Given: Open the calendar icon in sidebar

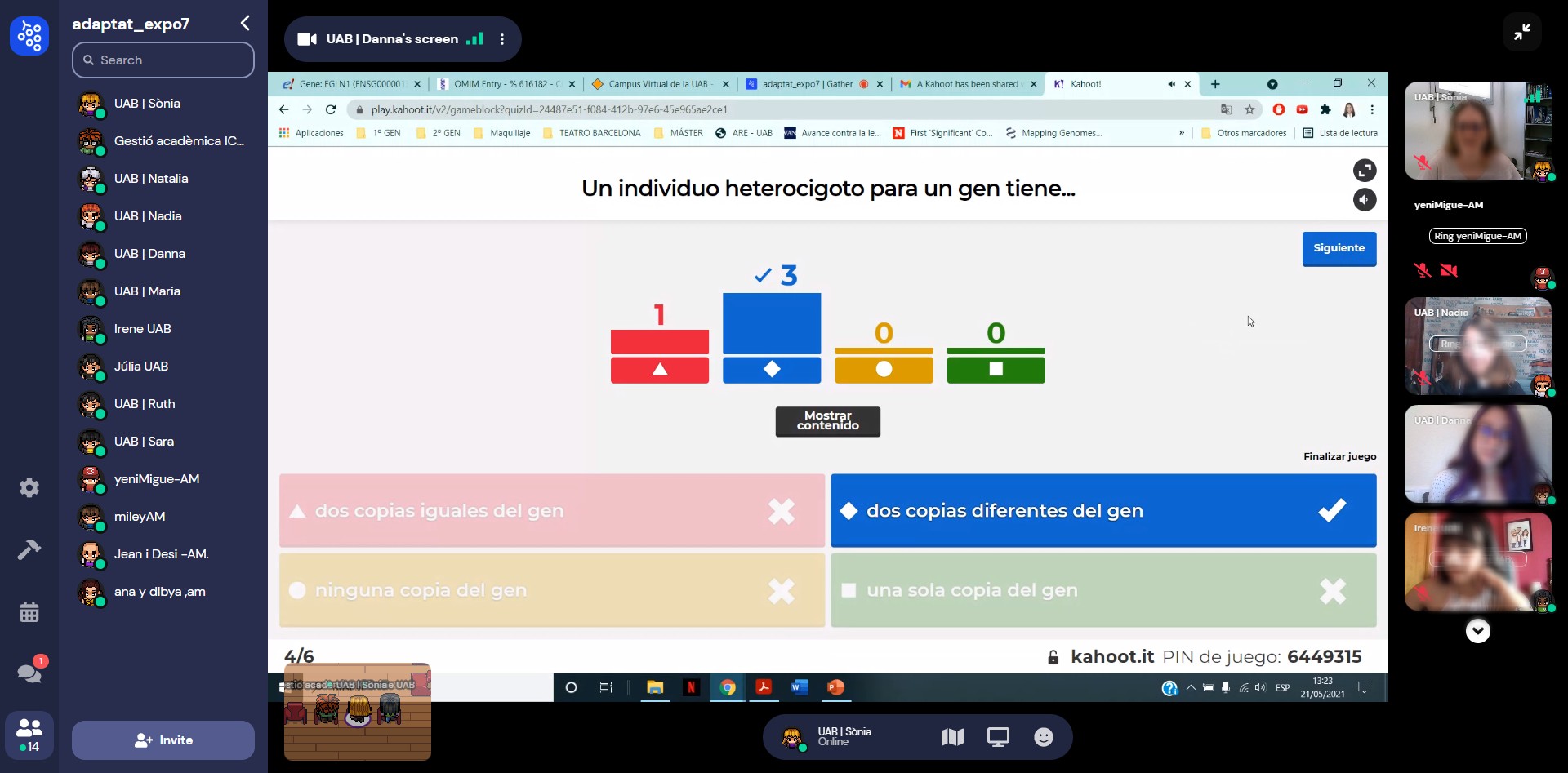Looking at the screenshot, I should (x=29, y=612).
